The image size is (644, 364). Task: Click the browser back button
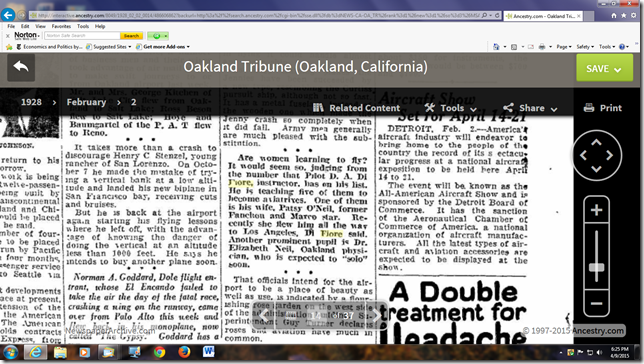pyautogui.click(x=8, y=15)
